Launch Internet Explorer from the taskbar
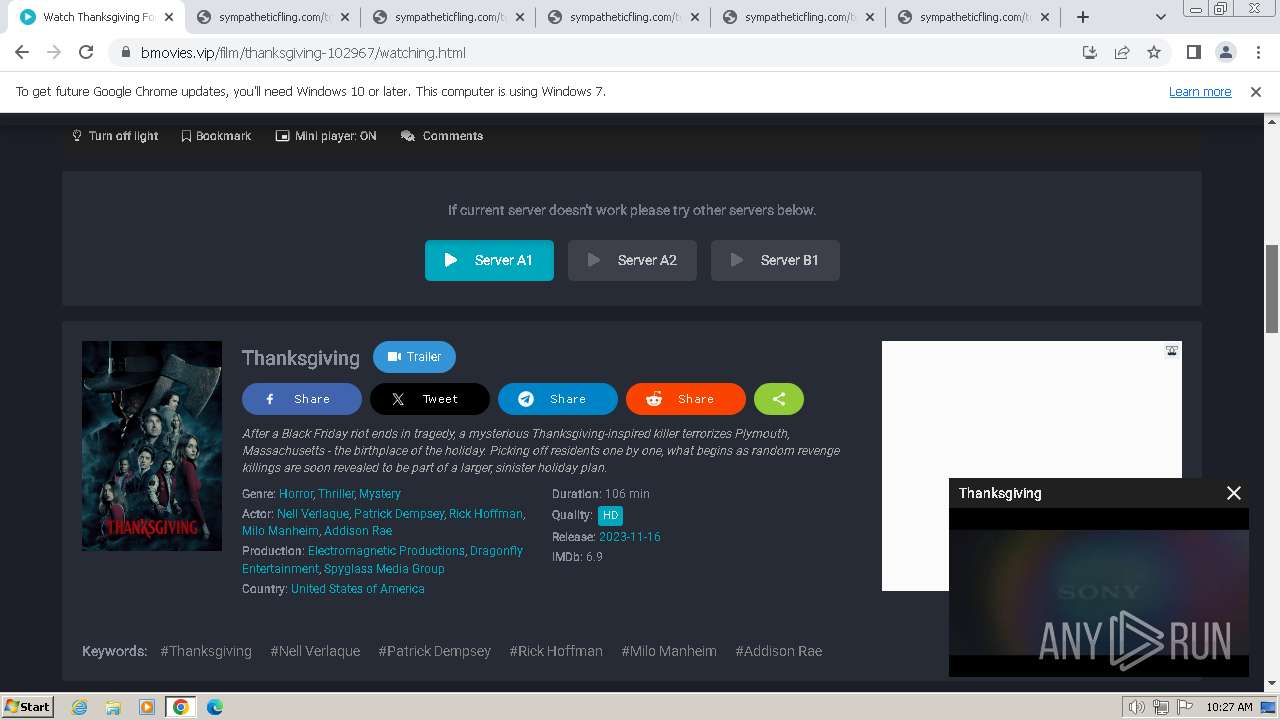The width and height of the screenshot is (1280, 720). tap(80, 707)
